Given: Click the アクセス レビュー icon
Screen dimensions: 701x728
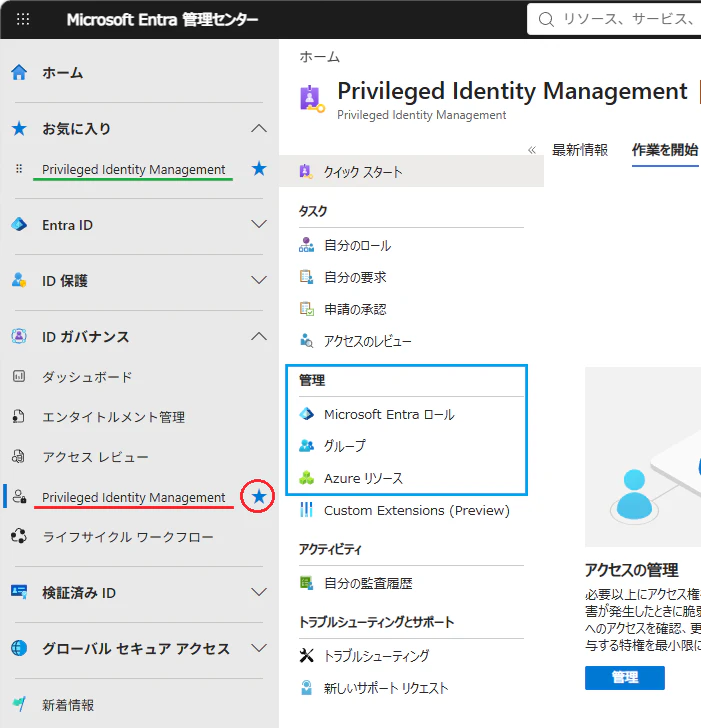Looking at the screenshot, I should (x=19, y=456).
